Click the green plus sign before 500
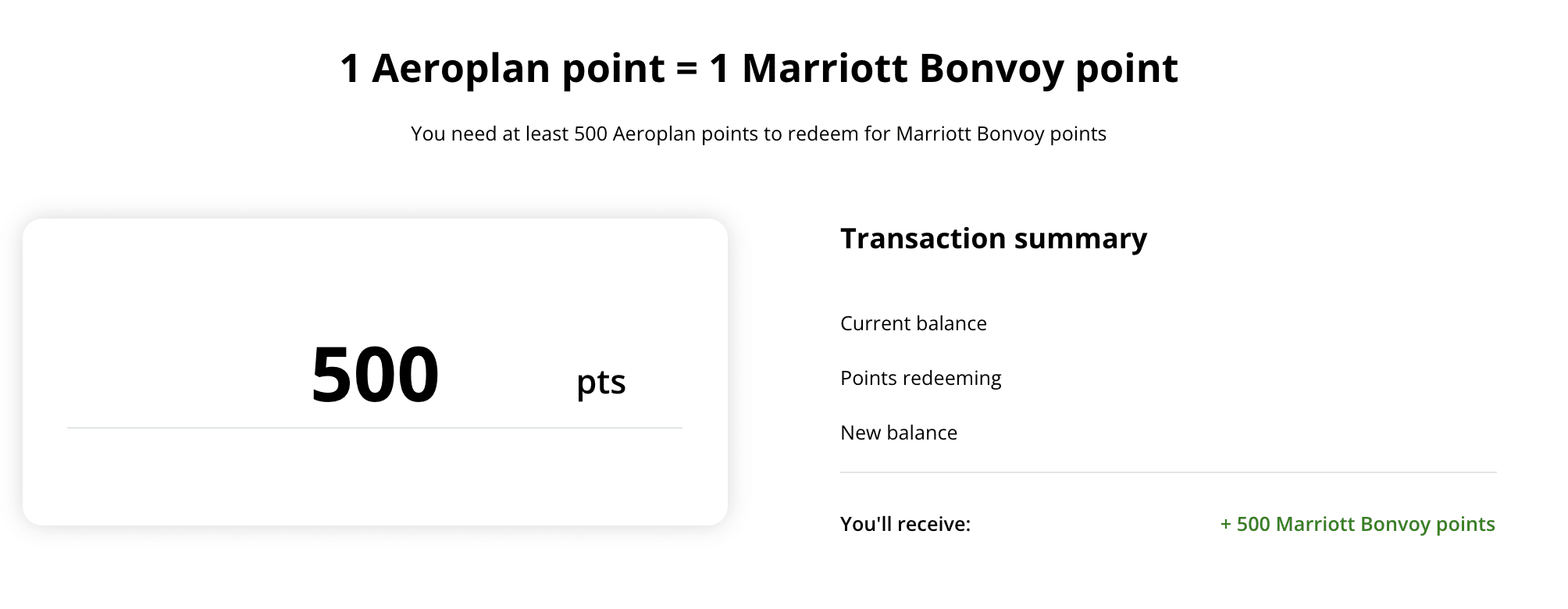This screenshot has width=1568, height=609. point(1225,525)
